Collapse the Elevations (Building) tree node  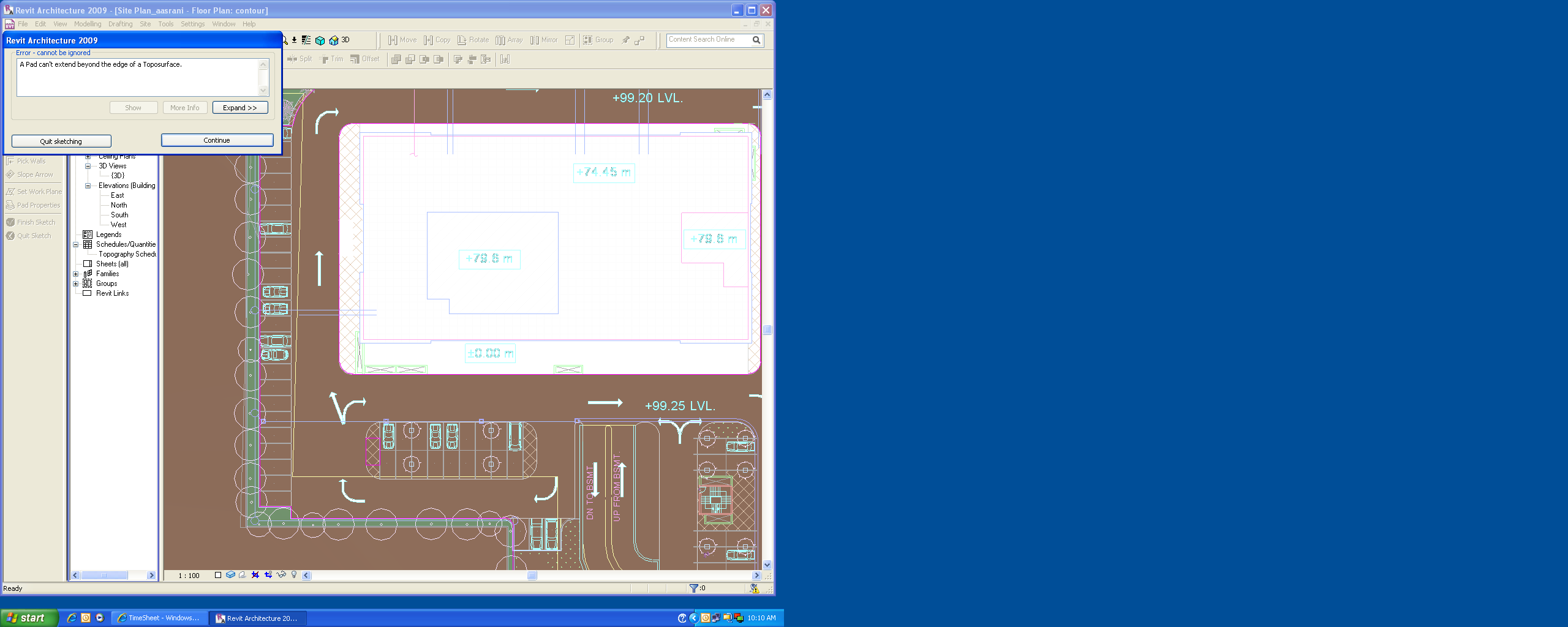88,186
